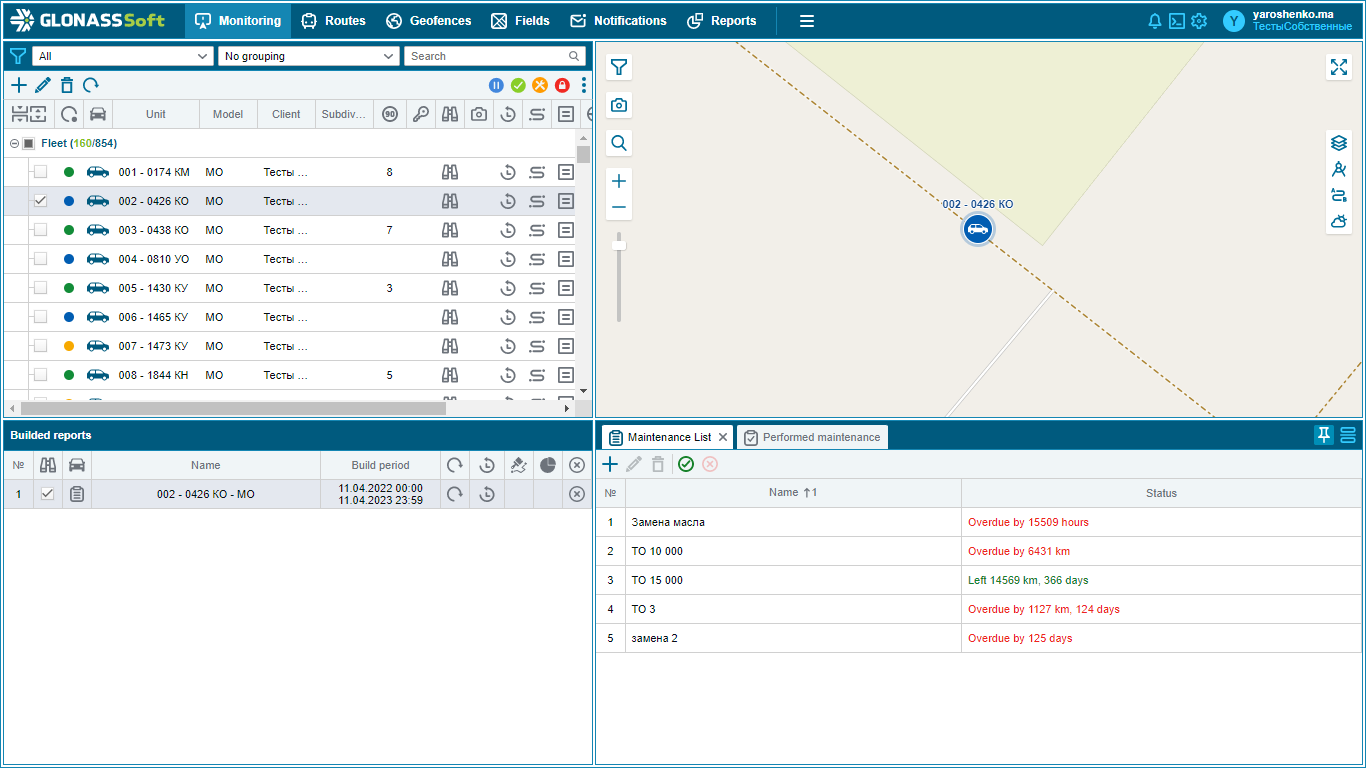Click green checkmark in maintenance toolbar

[x=686, y=464]
